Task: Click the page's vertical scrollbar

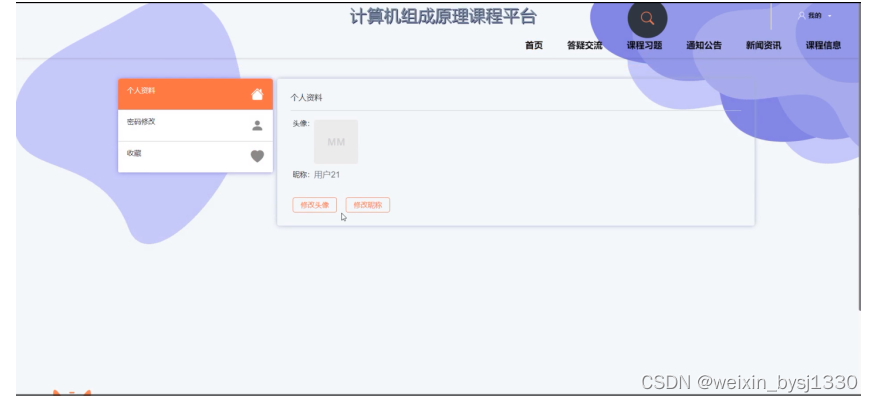Action: tap(860, 156)
